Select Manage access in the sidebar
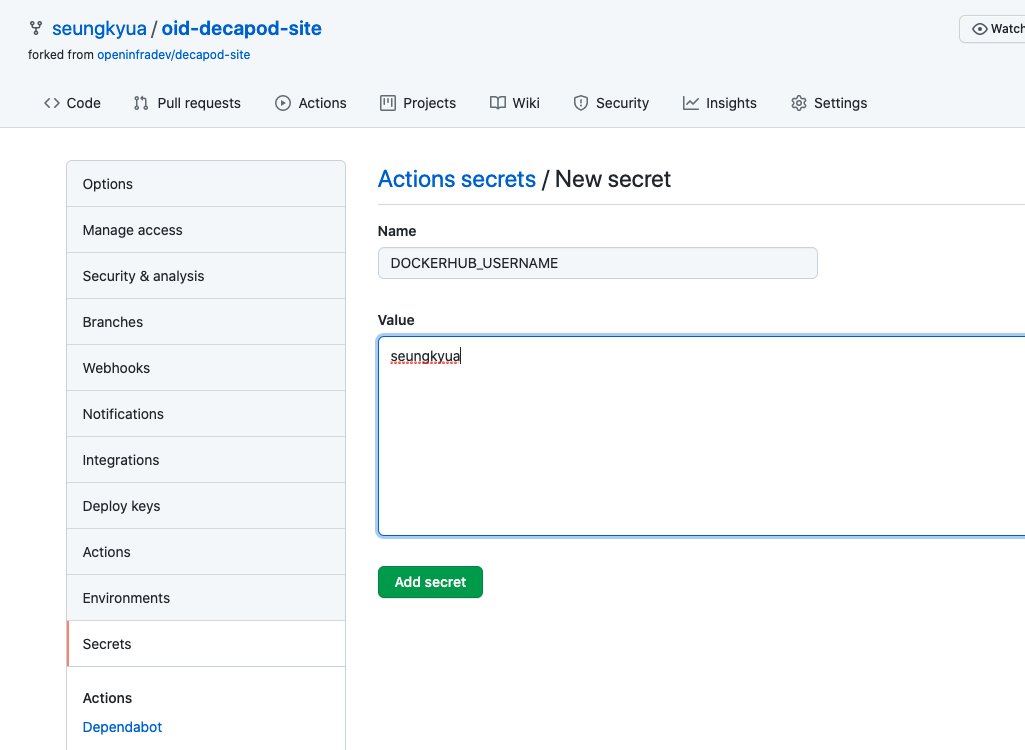 (x=206, y=230)
